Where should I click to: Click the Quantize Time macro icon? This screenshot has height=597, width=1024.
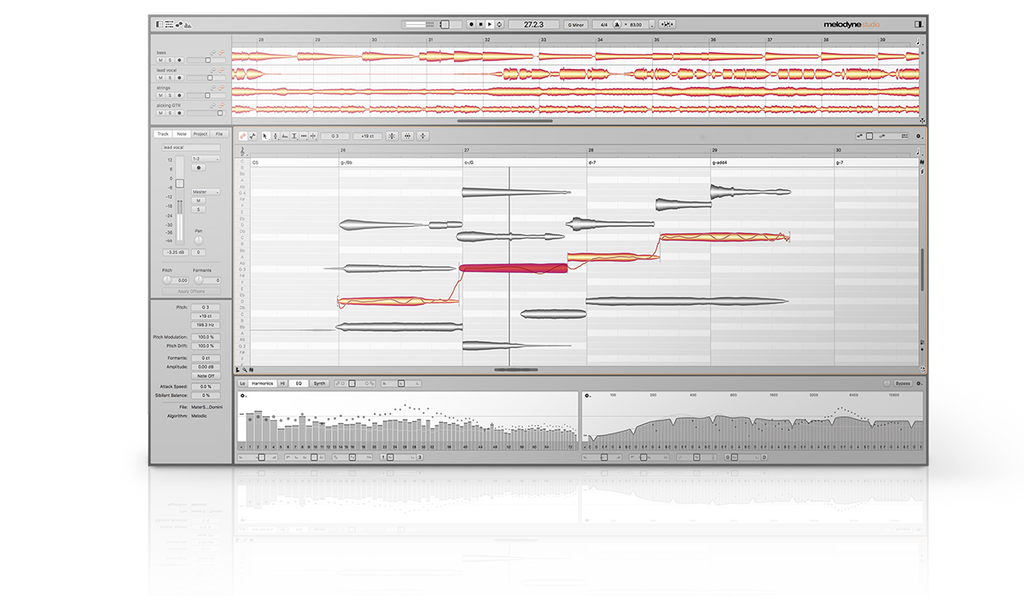tap(408, 136)
